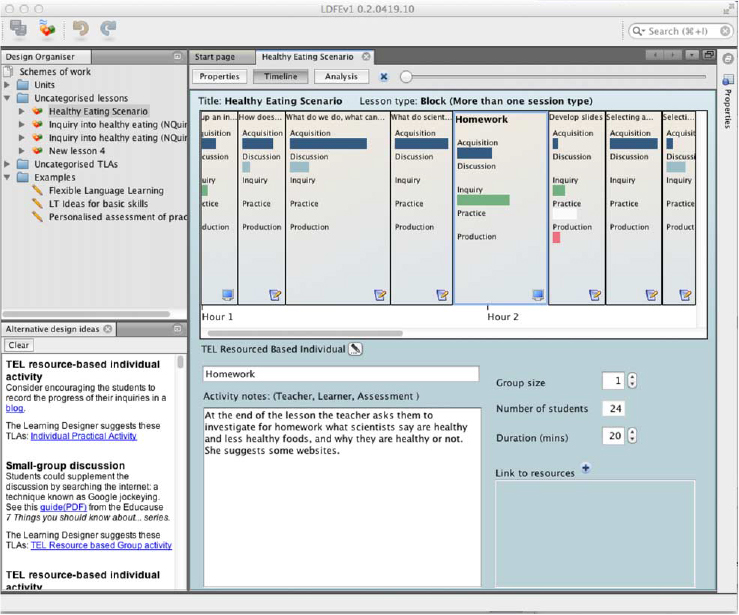Expand the Healthy Eating Scenario tree node
The image size is (739, 615).
tap(22, 112)
